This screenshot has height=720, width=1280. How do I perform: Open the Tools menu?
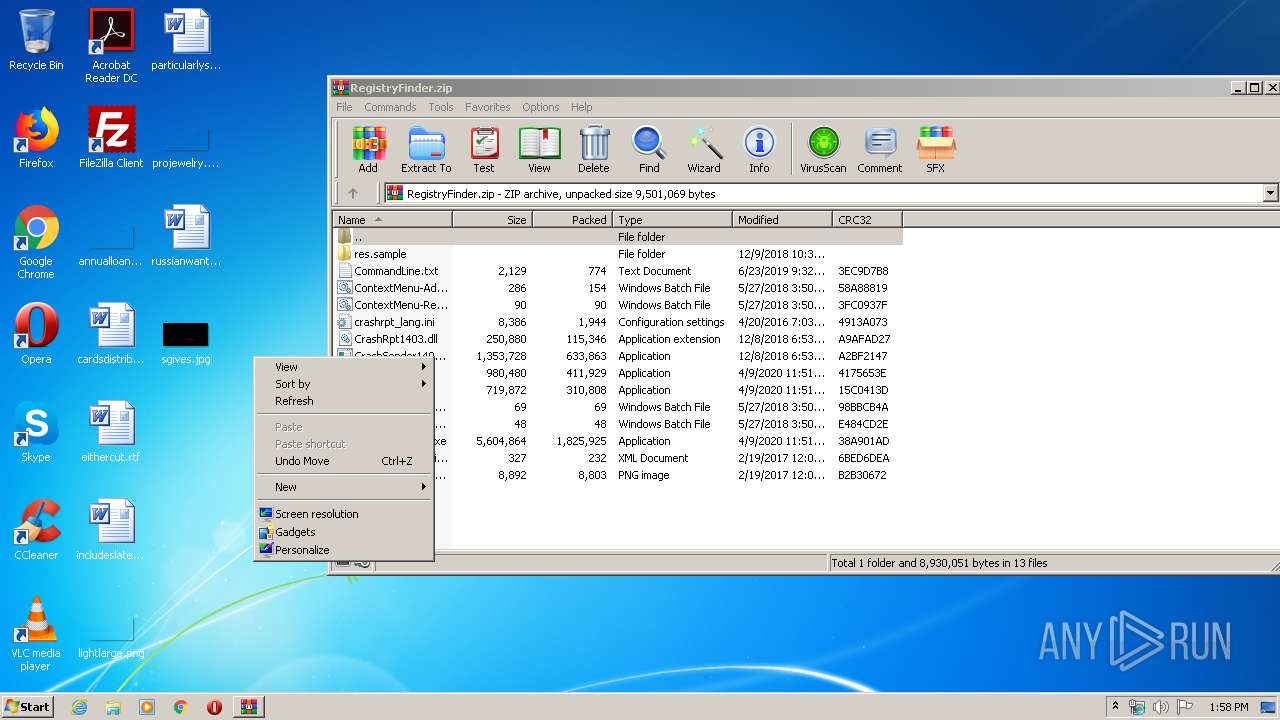441,107
